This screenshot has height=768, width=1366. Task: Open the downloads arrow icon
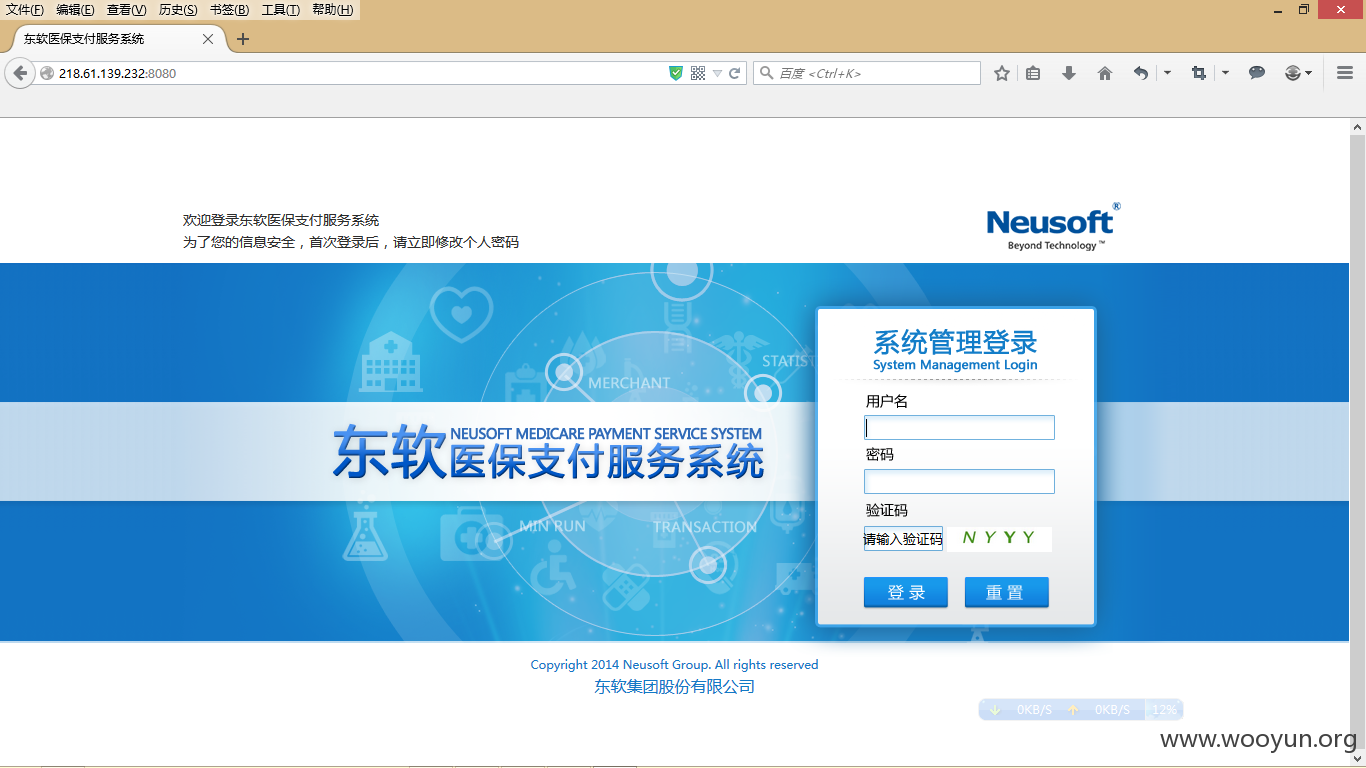point(1069,73)
